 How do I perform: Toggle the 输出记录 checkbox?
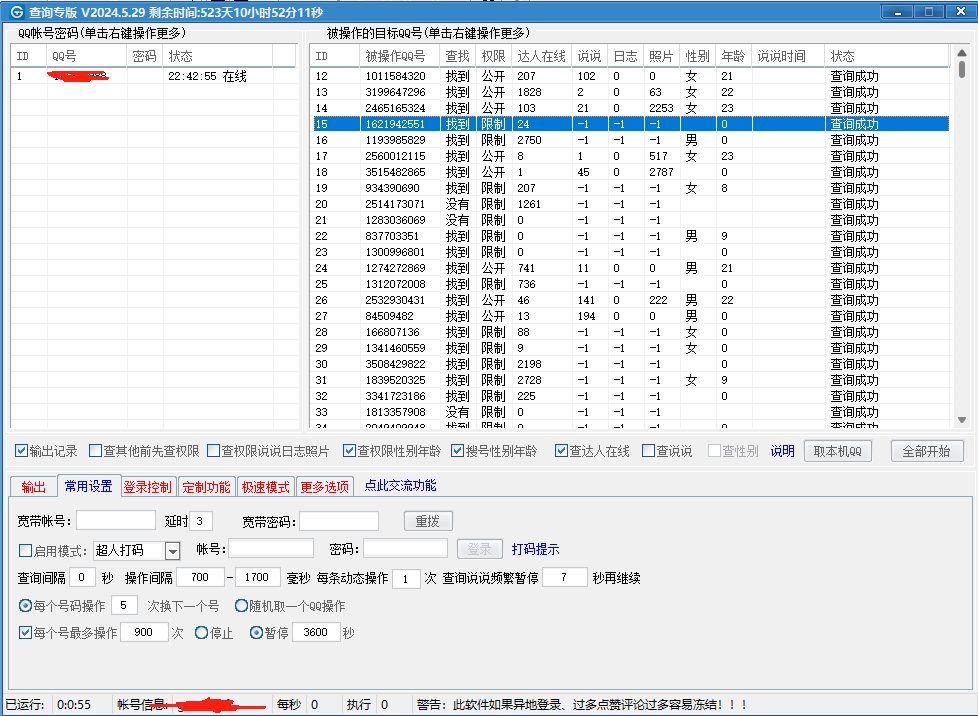point(22,451)
